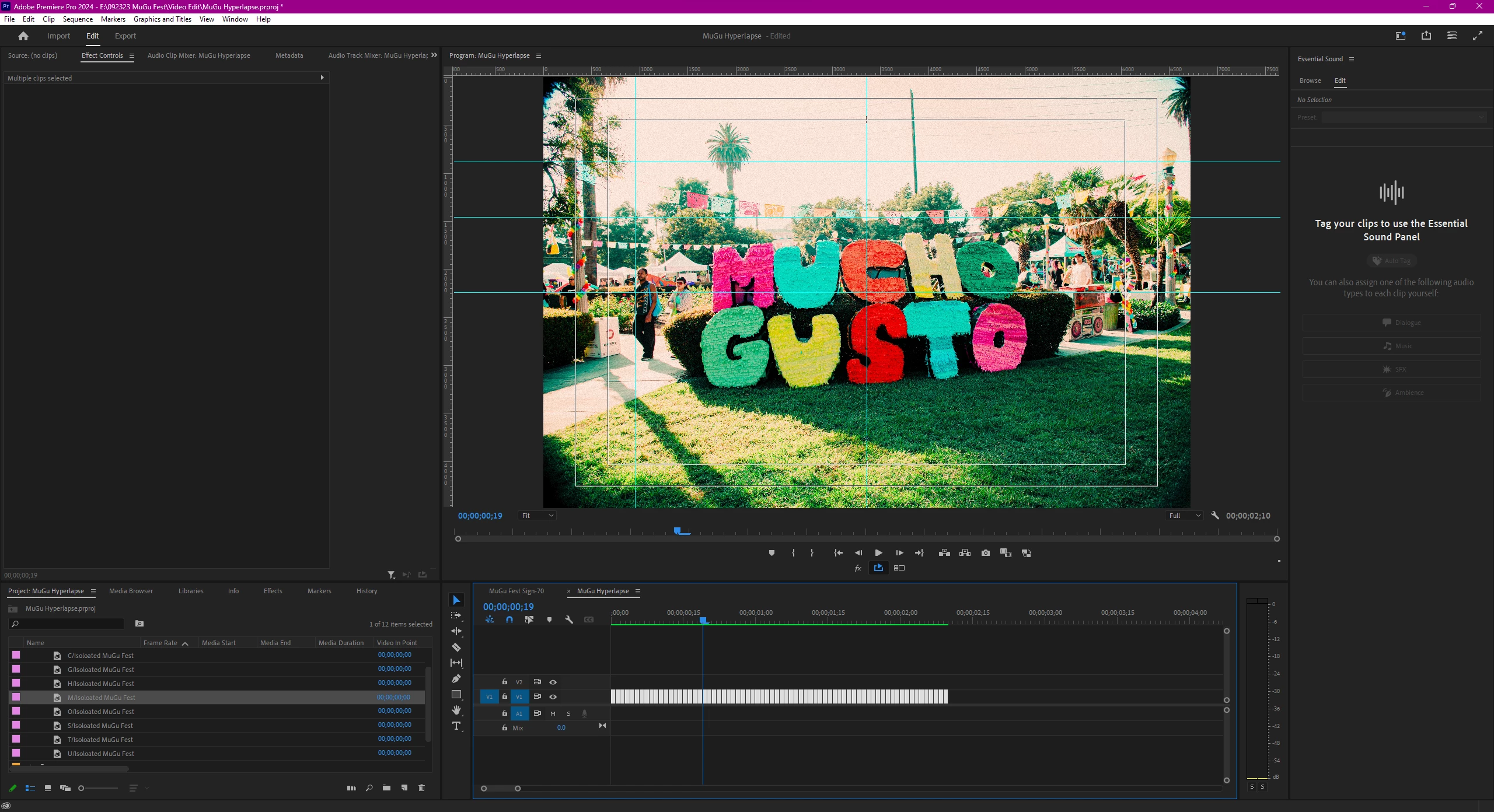
Task: Expand hidden panel tabs chevron
Action: coord(434,55)
